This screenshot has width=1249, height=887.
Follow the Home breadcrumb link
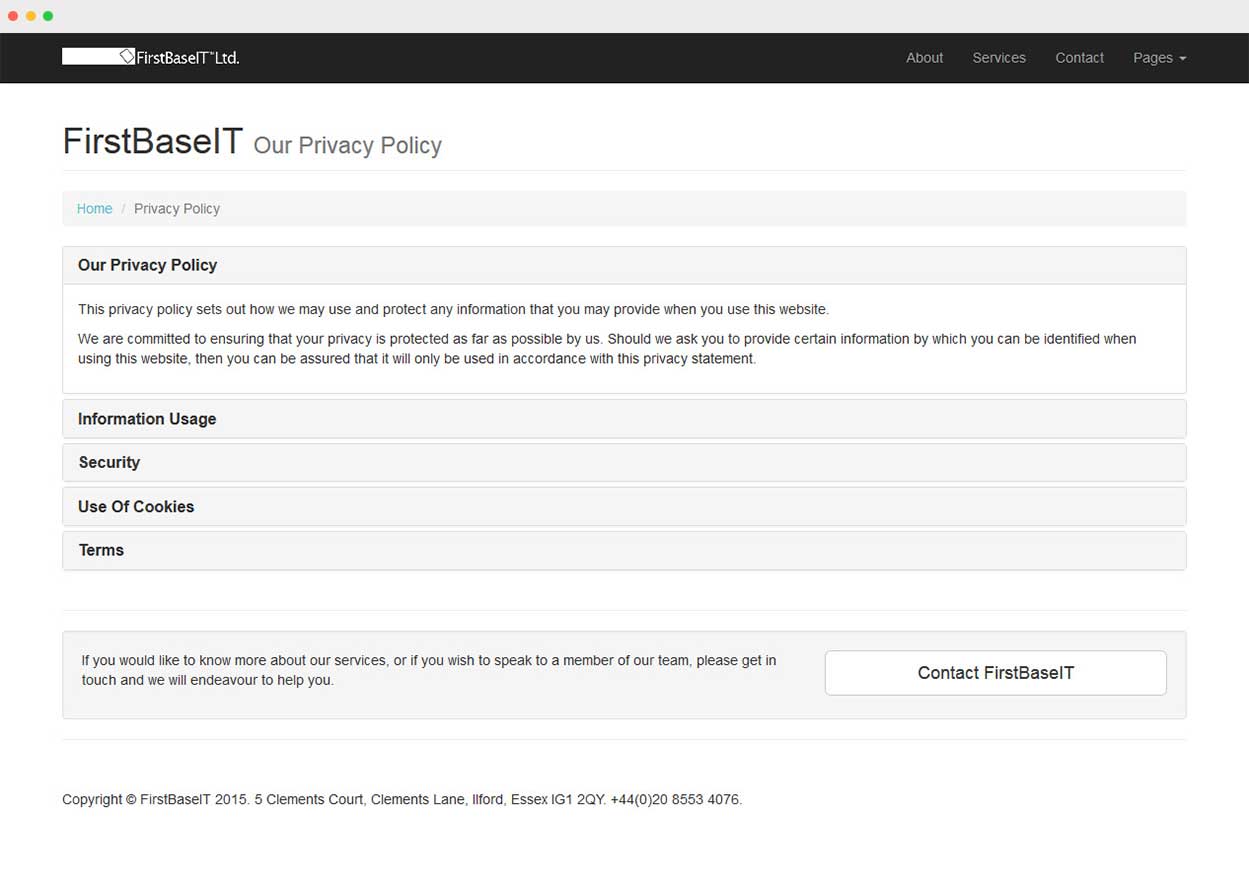(x=94, y=209)
